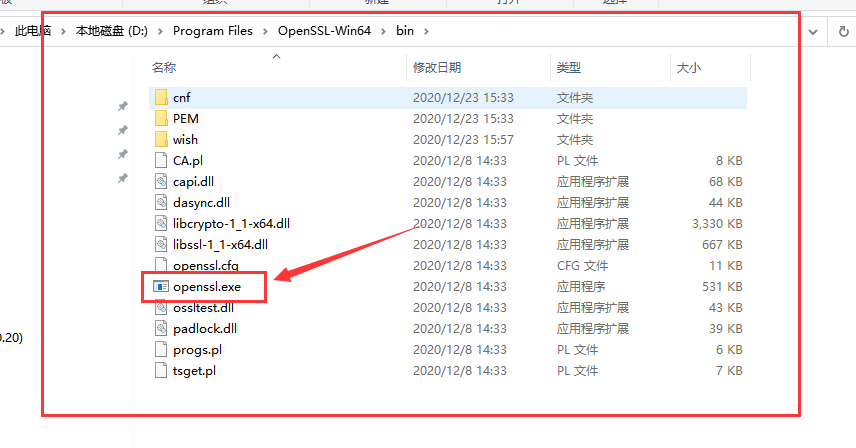Select the file name ossltest.dll

[x=203, y=308]
